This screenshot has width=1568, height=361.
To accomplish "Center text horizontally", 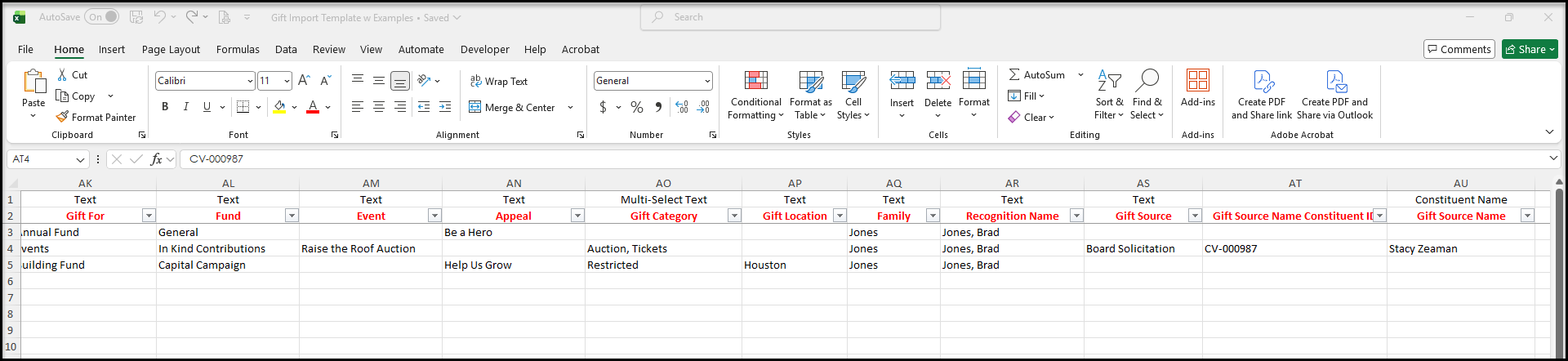I will coord(379,107).
